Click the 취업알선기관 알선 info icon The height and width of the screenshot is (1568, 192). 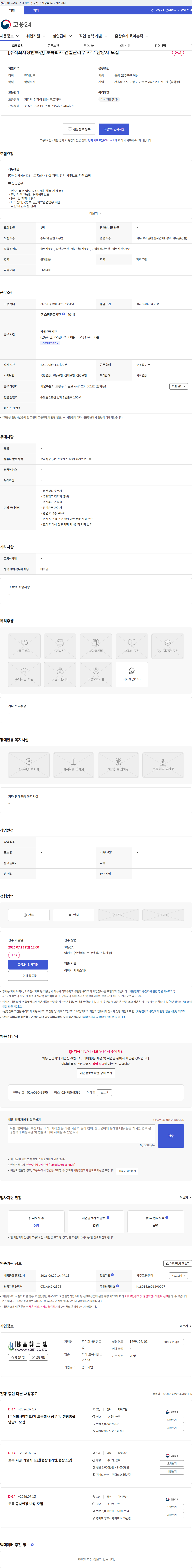tap(108, 1217)
